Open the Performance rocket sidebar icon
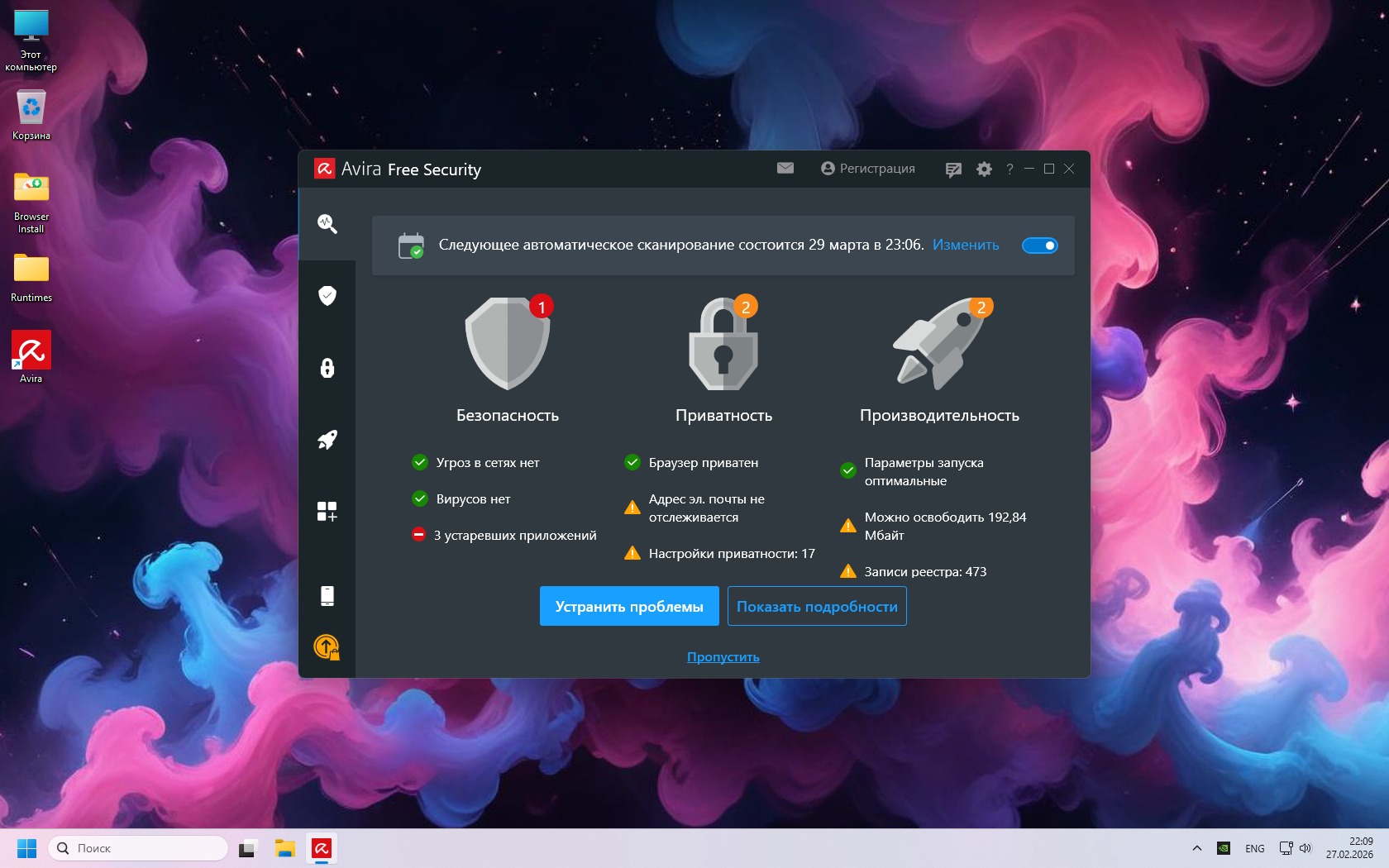The height and width of the screenshot is (868, 1389). coord(327,440)
